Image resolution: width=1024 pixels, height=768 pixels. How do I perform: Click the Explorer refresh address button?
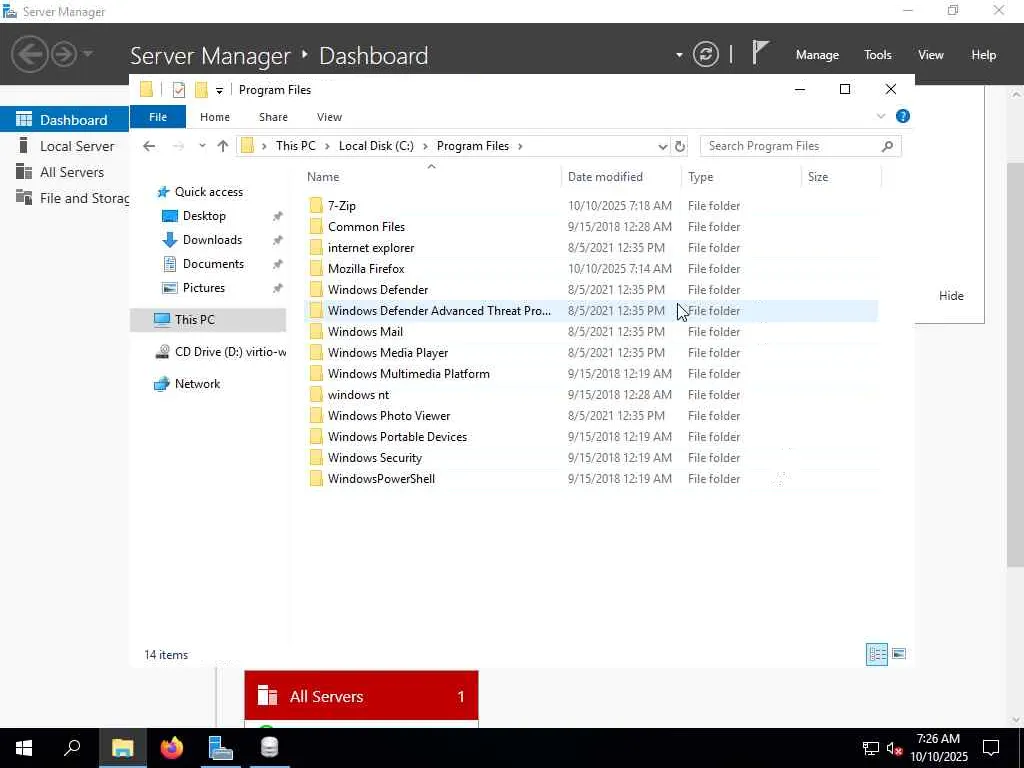click(680, 146)
